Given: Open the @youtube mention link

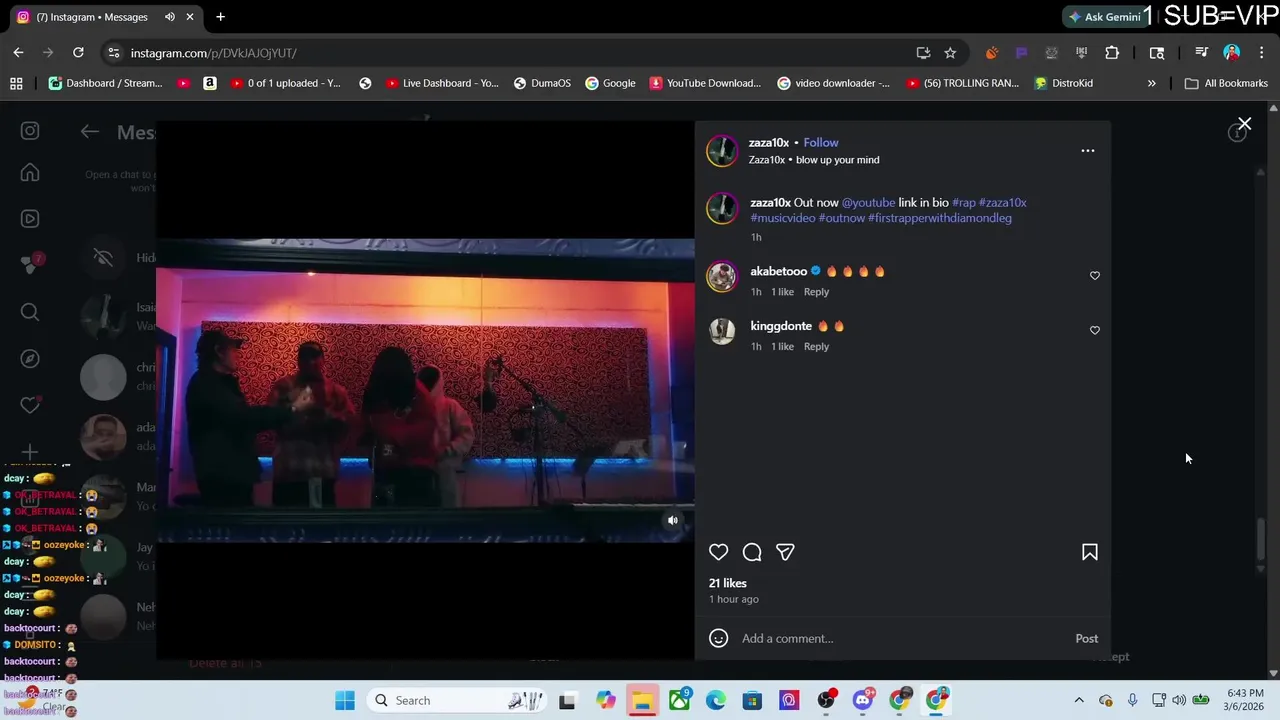Looking at the screenshot, I should tap(868, 203).
